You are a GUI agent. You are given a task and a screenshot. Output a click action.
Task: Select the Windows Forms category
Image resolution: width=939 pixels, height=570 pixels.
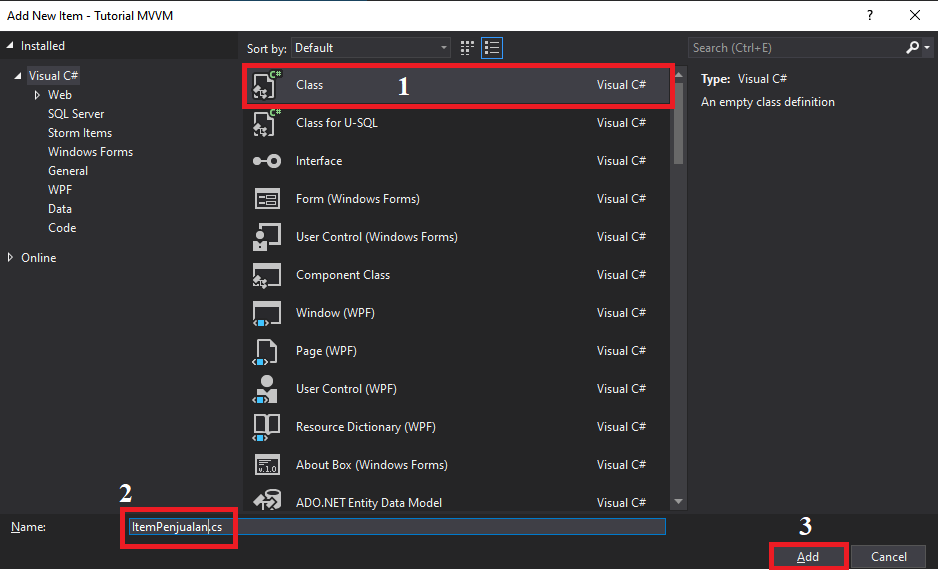coord(90,152)
